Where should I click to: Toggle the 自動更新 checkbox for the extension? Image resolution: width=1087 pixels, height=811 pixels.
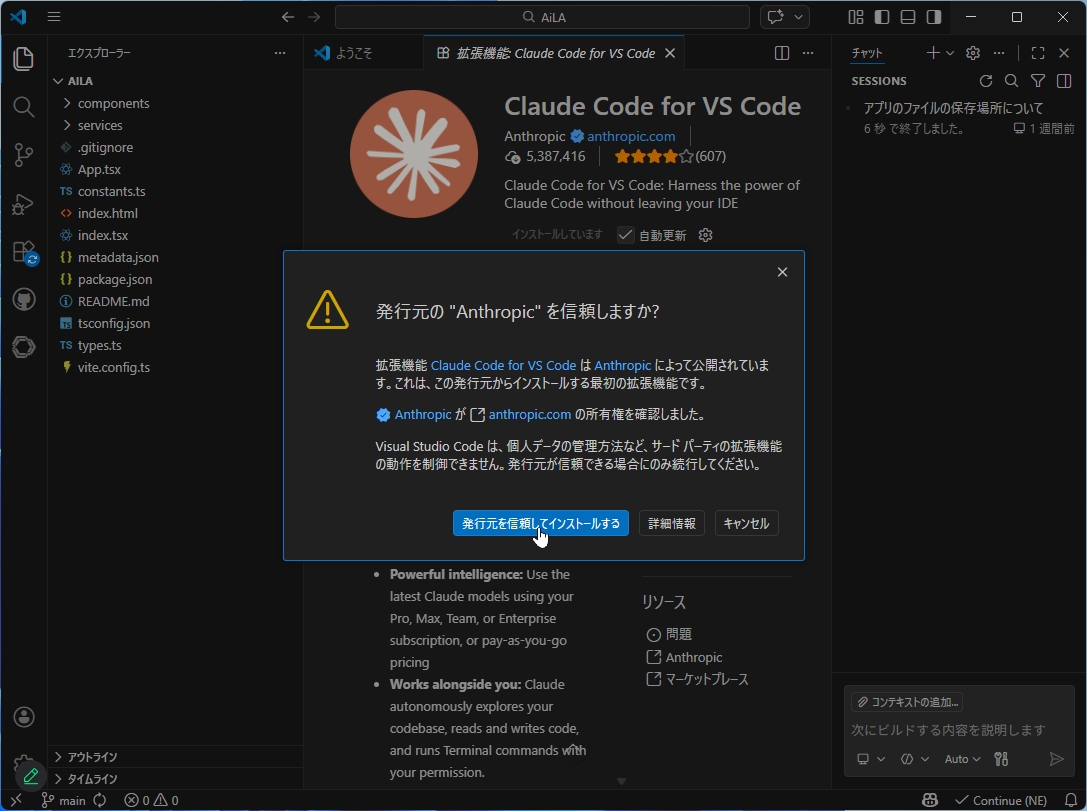tap(626, 236)
